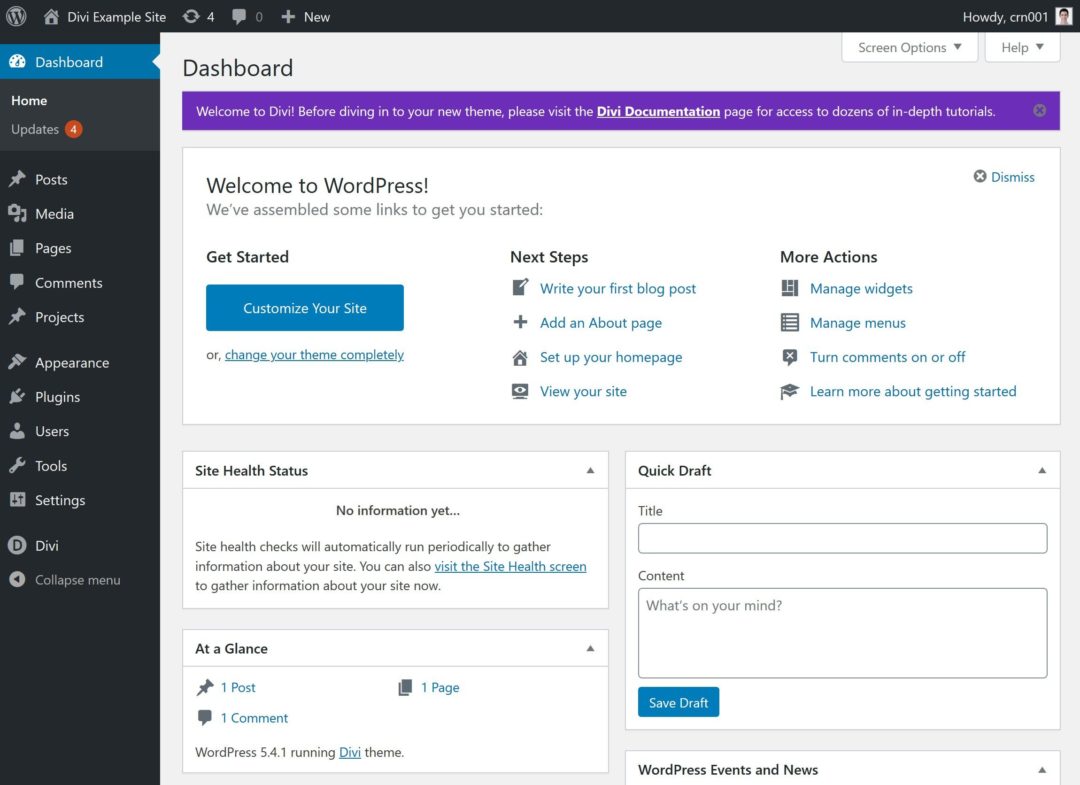The width and height of the screenshot is (1080, 785).
Task: Collapse the At a Glance panel
Action: 590,648
